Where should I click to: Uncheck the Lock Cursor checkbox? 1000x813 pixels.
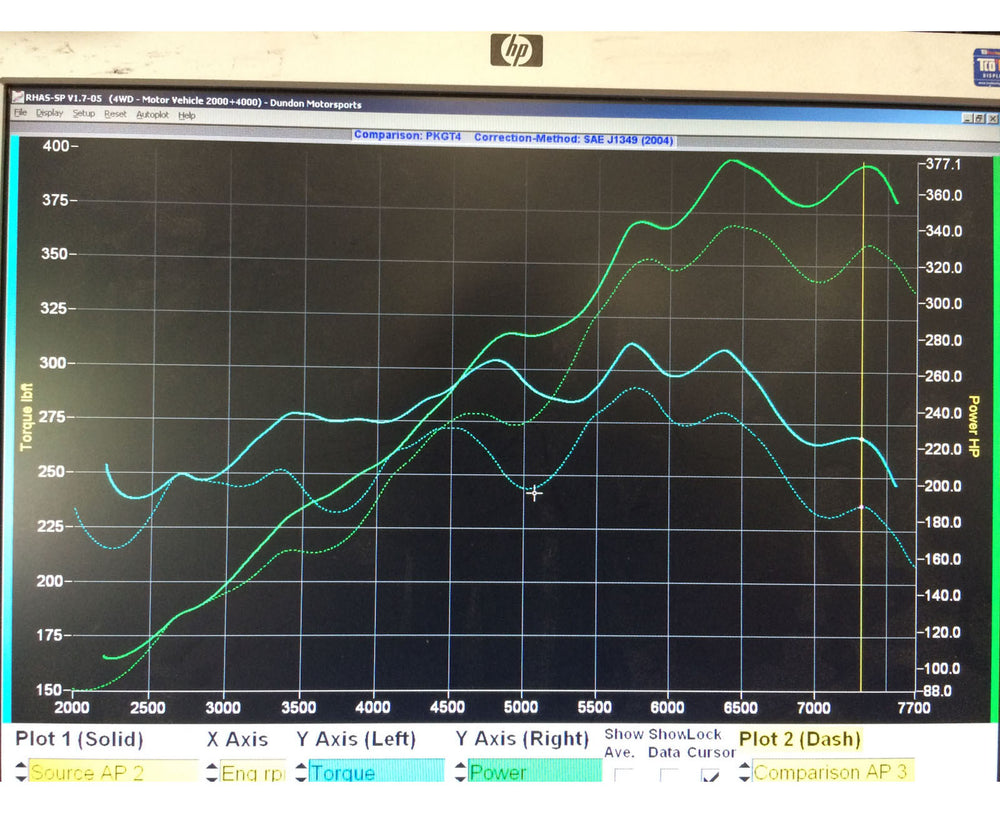point(710,774)
